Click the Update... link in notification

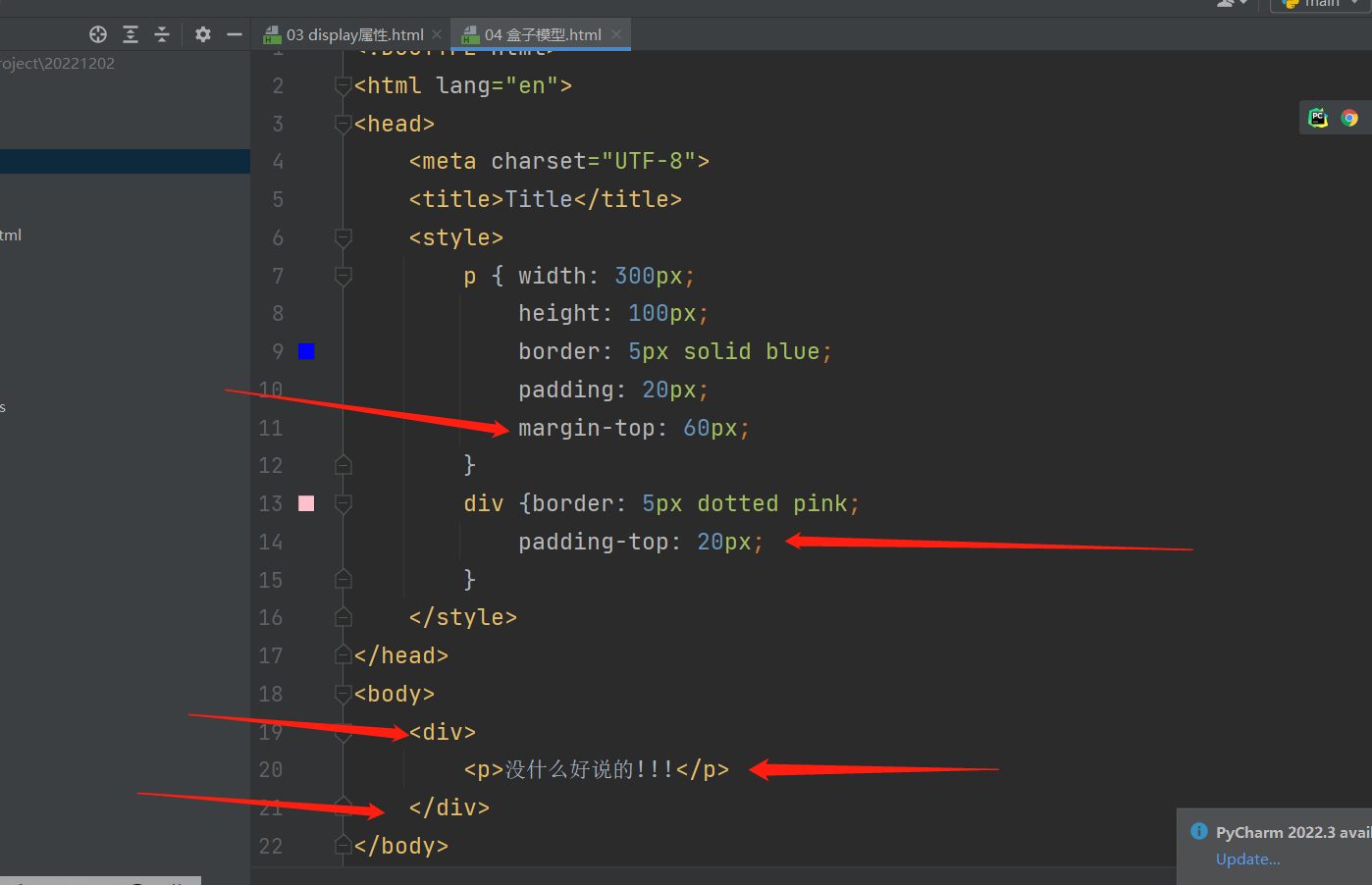coord(1247,859)
